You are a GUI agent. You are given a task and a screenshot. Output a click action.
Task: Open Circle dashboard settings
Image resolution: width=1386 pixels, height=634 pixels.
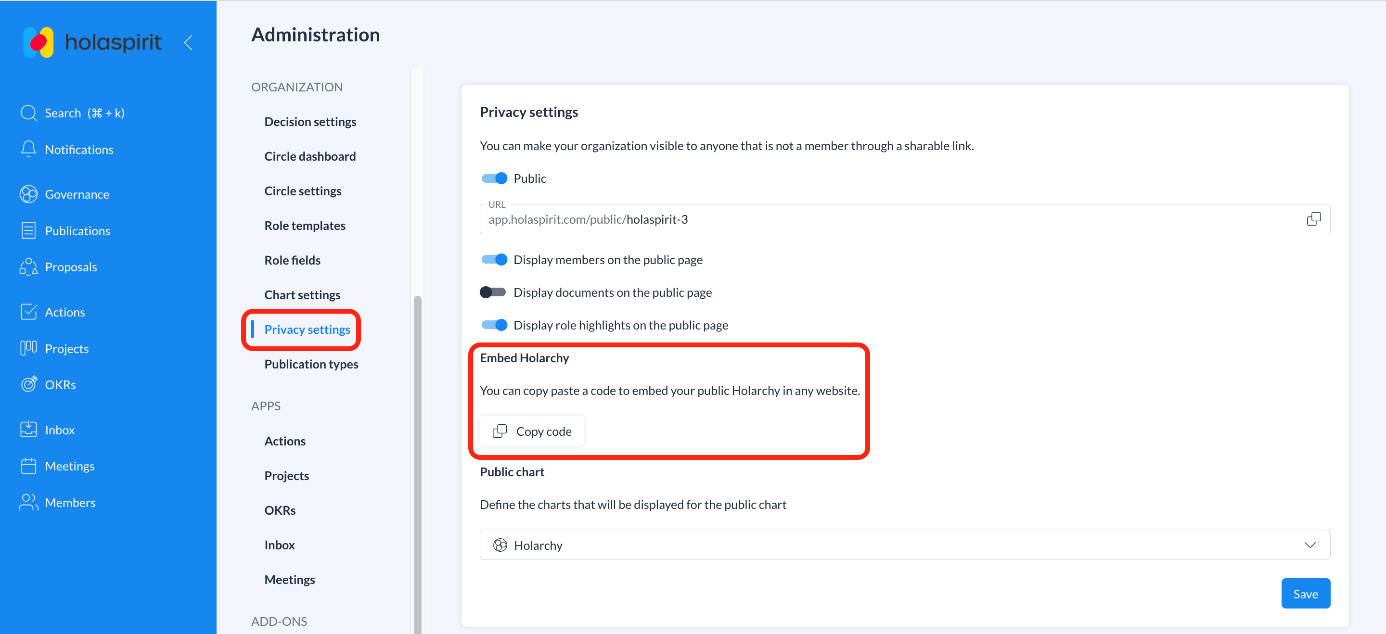click(310, 156)
